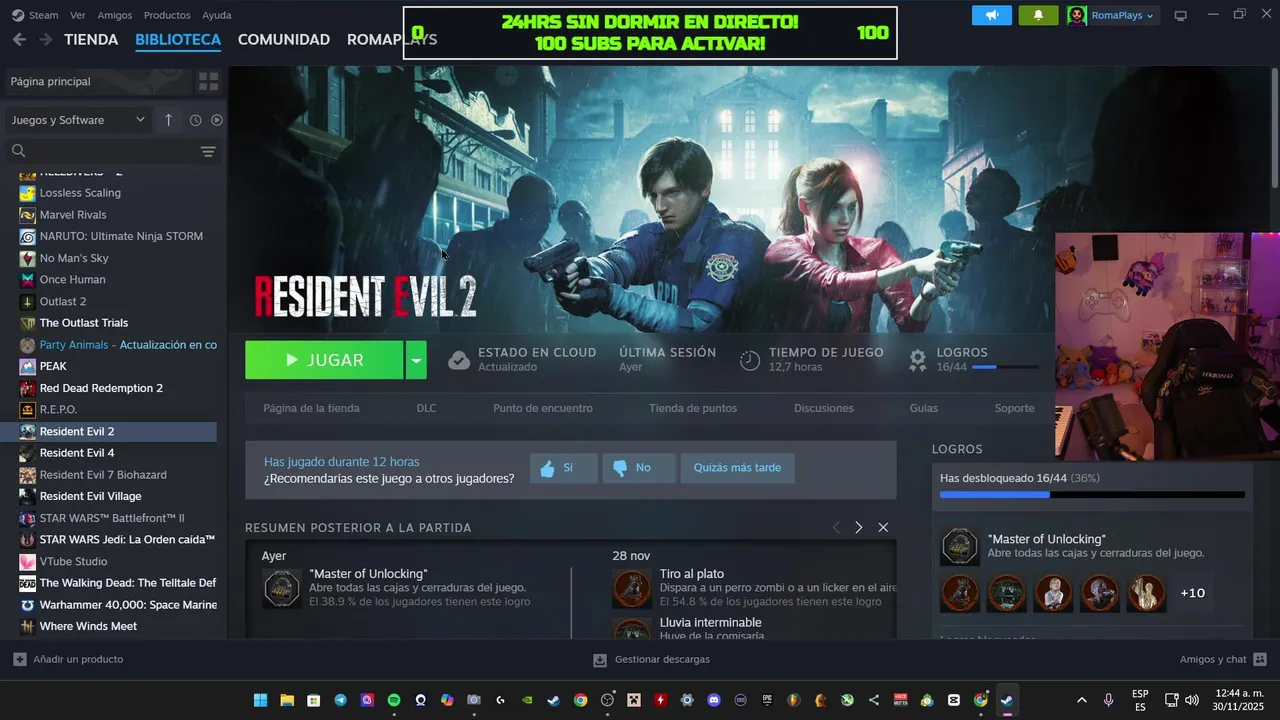This screenshot has height=720, width=1280.
Task: Click the play time clock icon
Action: pyautogui.click(x=750, y=360)
